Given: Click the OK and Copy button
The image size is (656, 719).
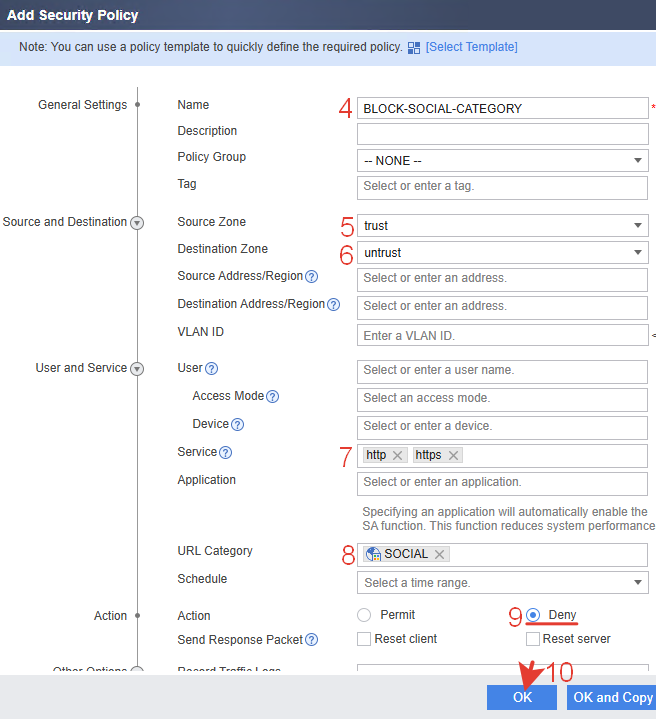Looking at the screenshot, I should click(612, 697).
